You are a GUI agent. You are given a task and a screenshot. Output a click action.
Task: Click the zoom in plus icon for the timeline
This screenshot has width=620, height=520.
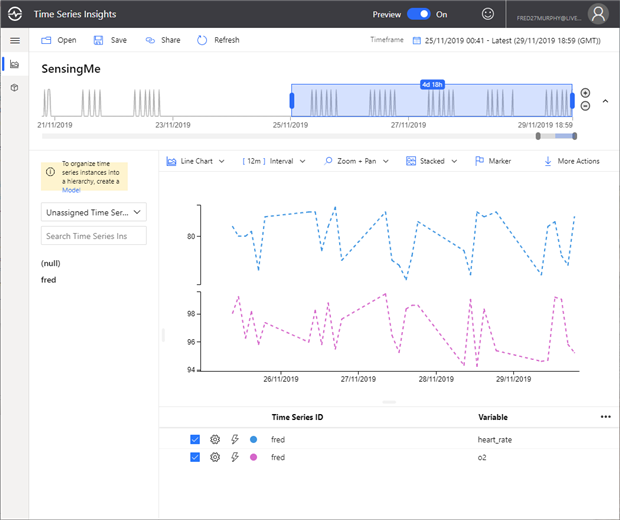point(585,93)
